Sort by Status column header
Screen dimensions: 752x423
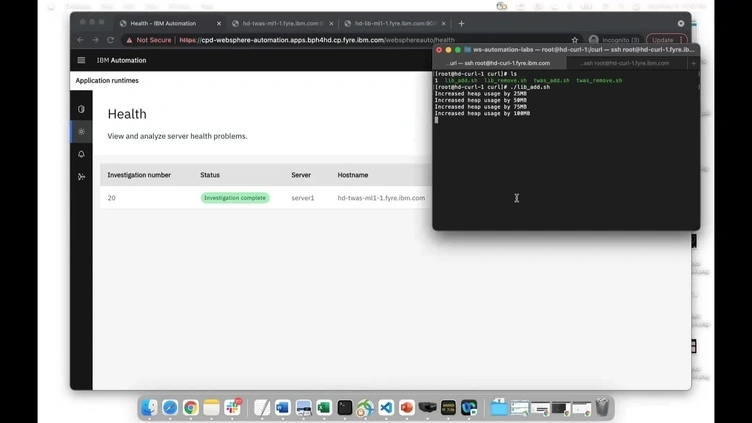tap(210, 175)
